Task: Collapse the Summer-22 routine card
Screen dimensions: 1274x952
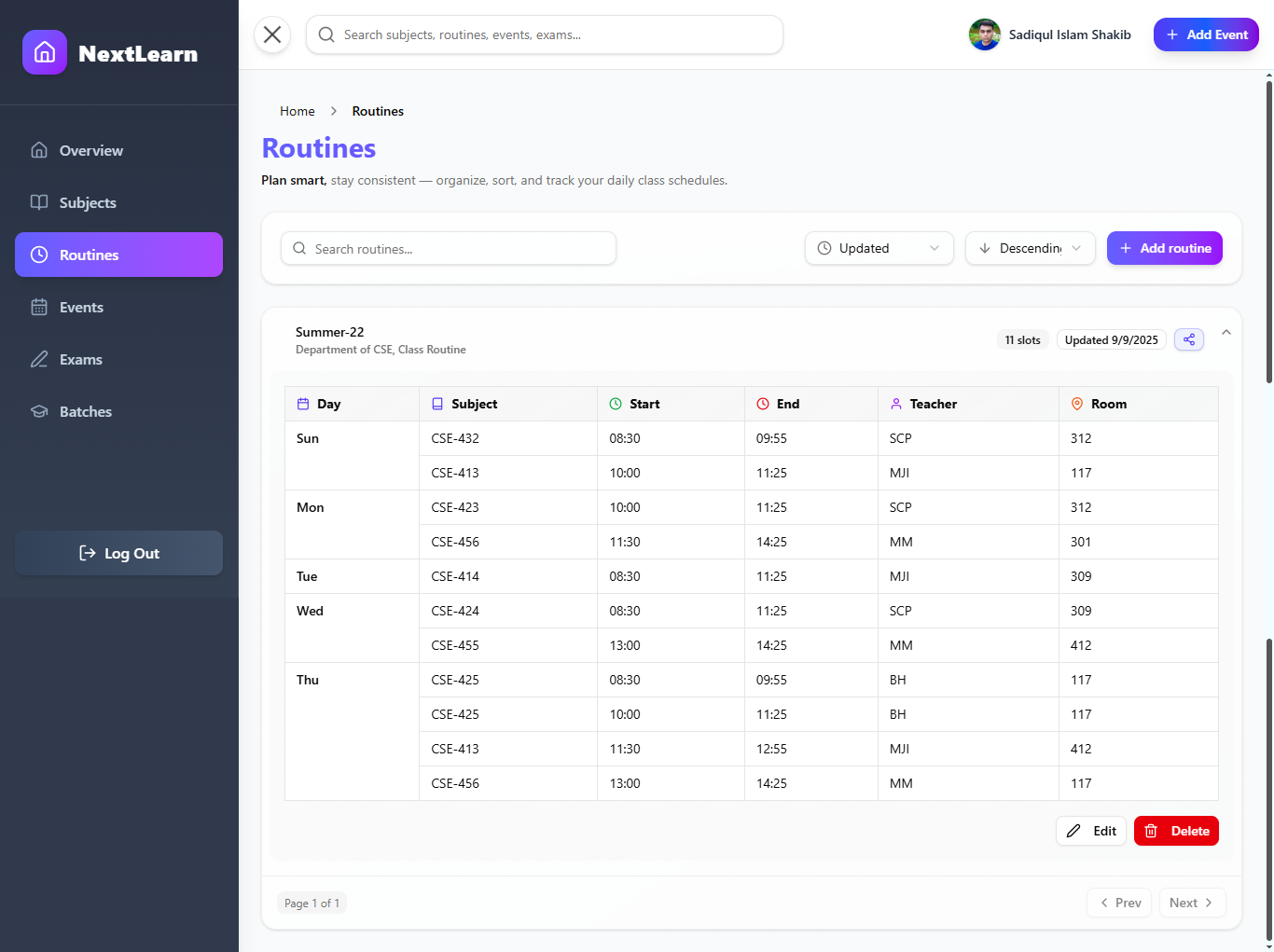Action: pyautogui.click(x=1226, y=332)
